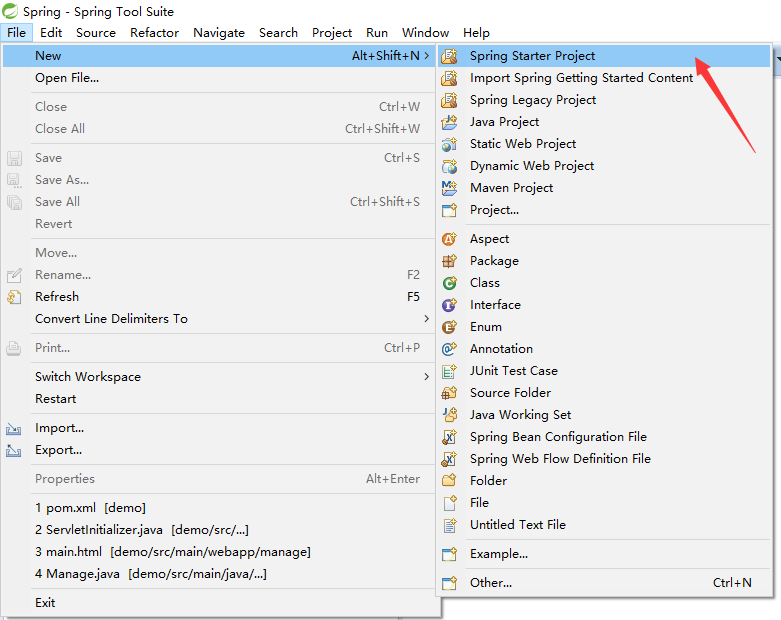Click the Source Folder icon

tap(449, 393)
